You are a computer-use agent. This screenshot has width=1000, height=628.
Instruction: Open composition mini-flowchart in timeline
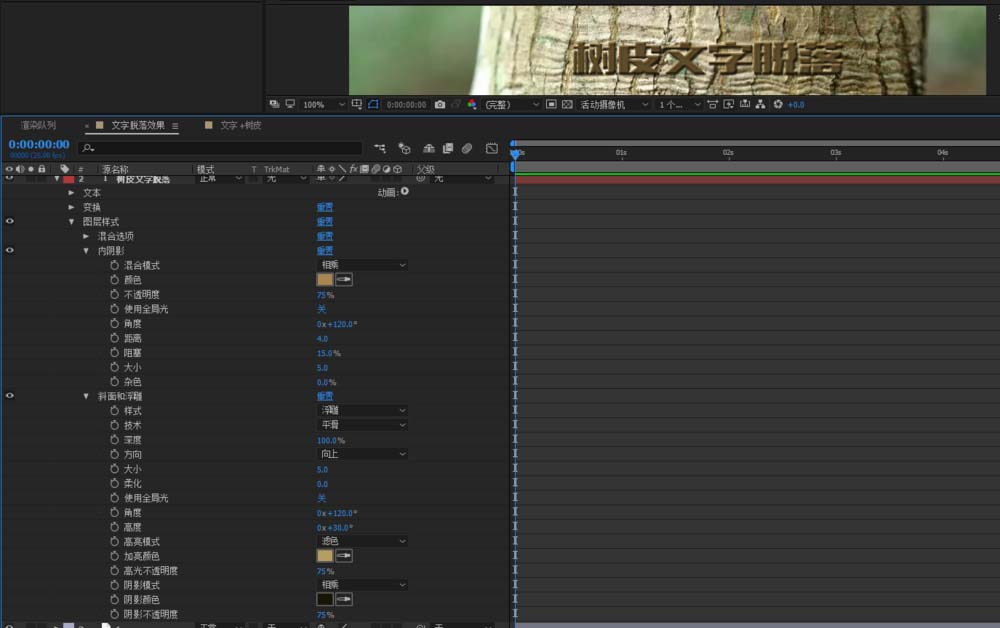380,149
